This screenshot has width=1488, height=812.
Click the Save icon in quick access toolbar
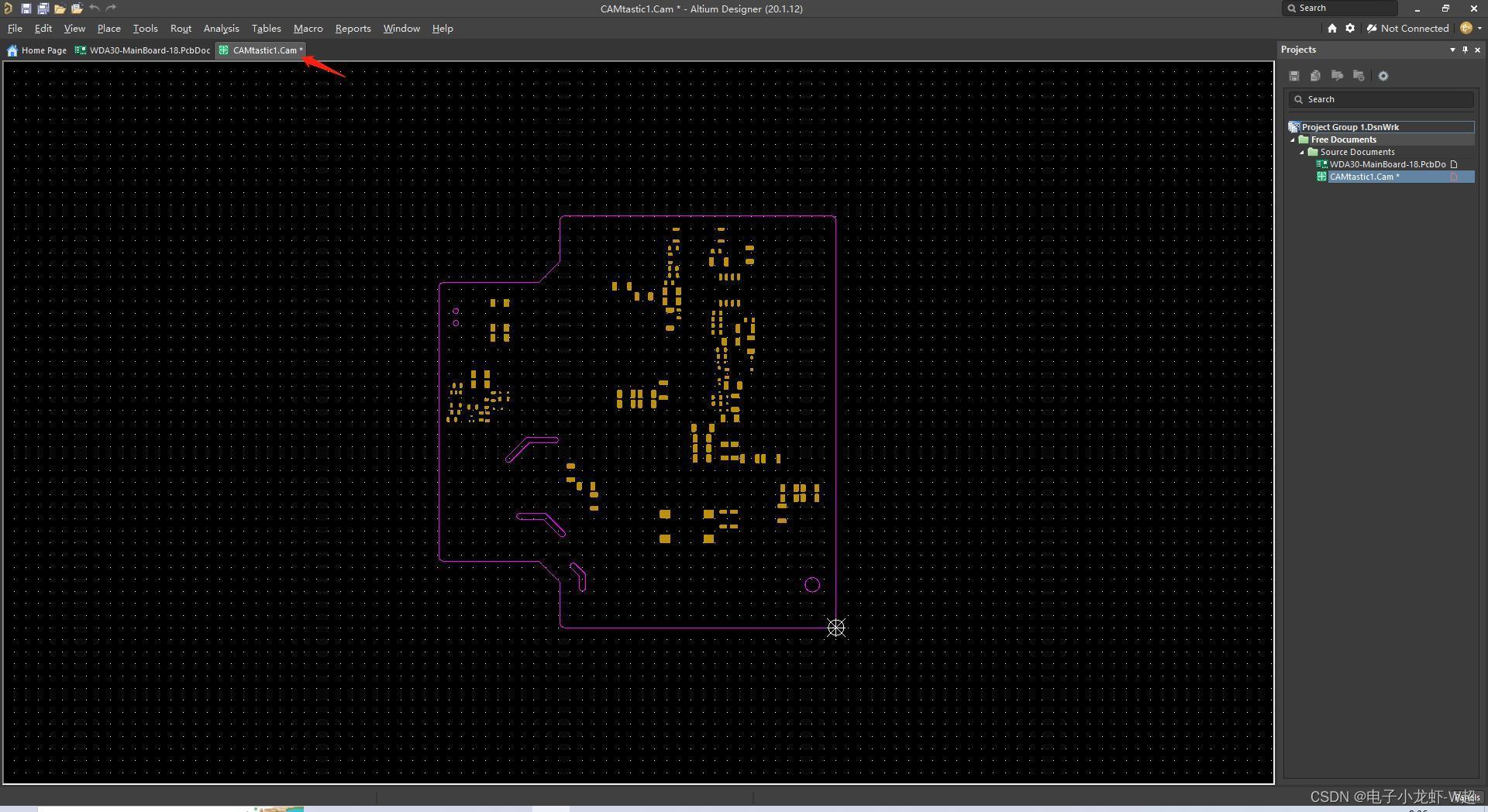(x=26, y=9)
